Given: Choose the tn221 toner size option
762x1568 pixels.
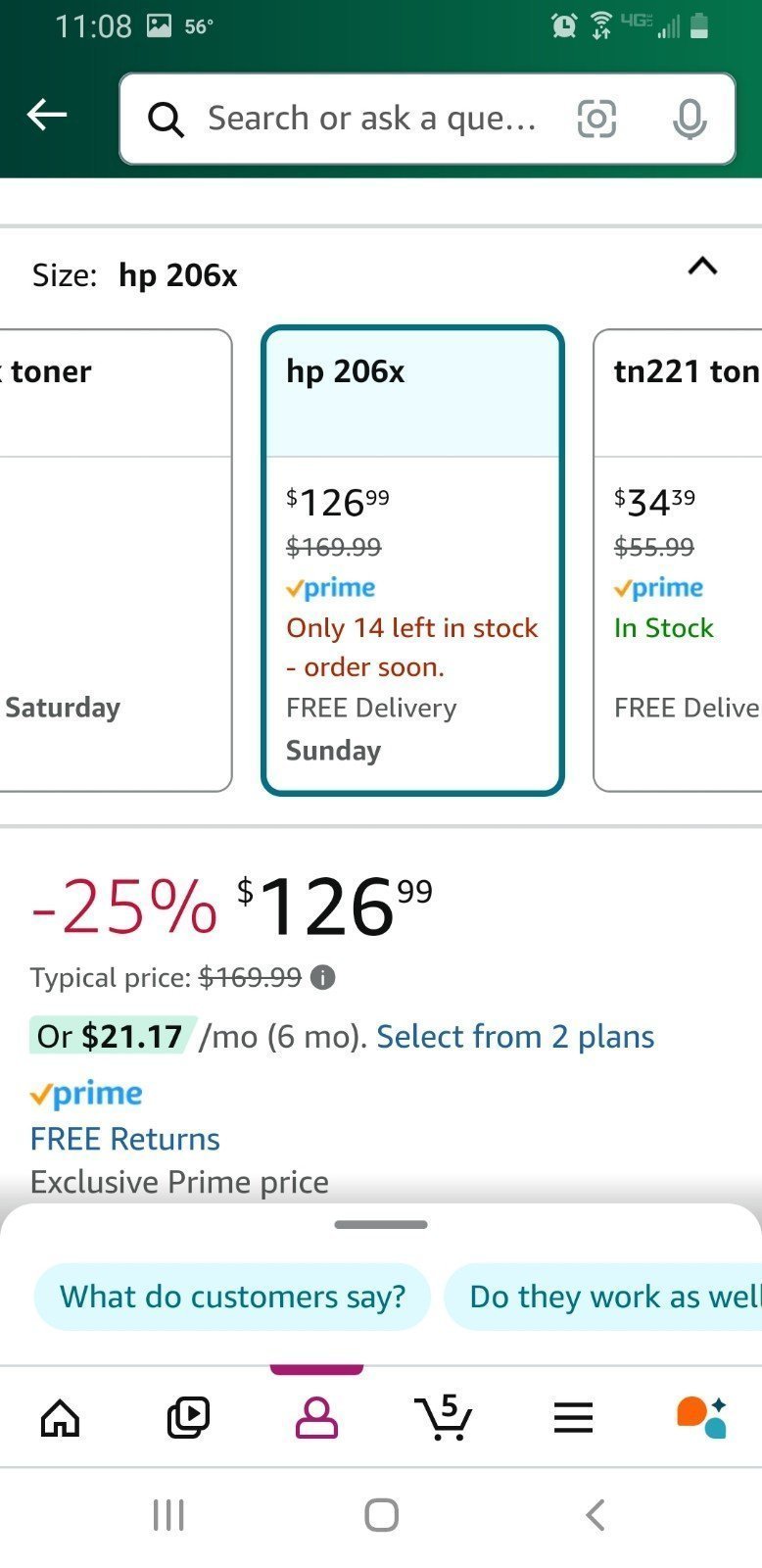Looking at the screenshot, I should pos(678,560).
